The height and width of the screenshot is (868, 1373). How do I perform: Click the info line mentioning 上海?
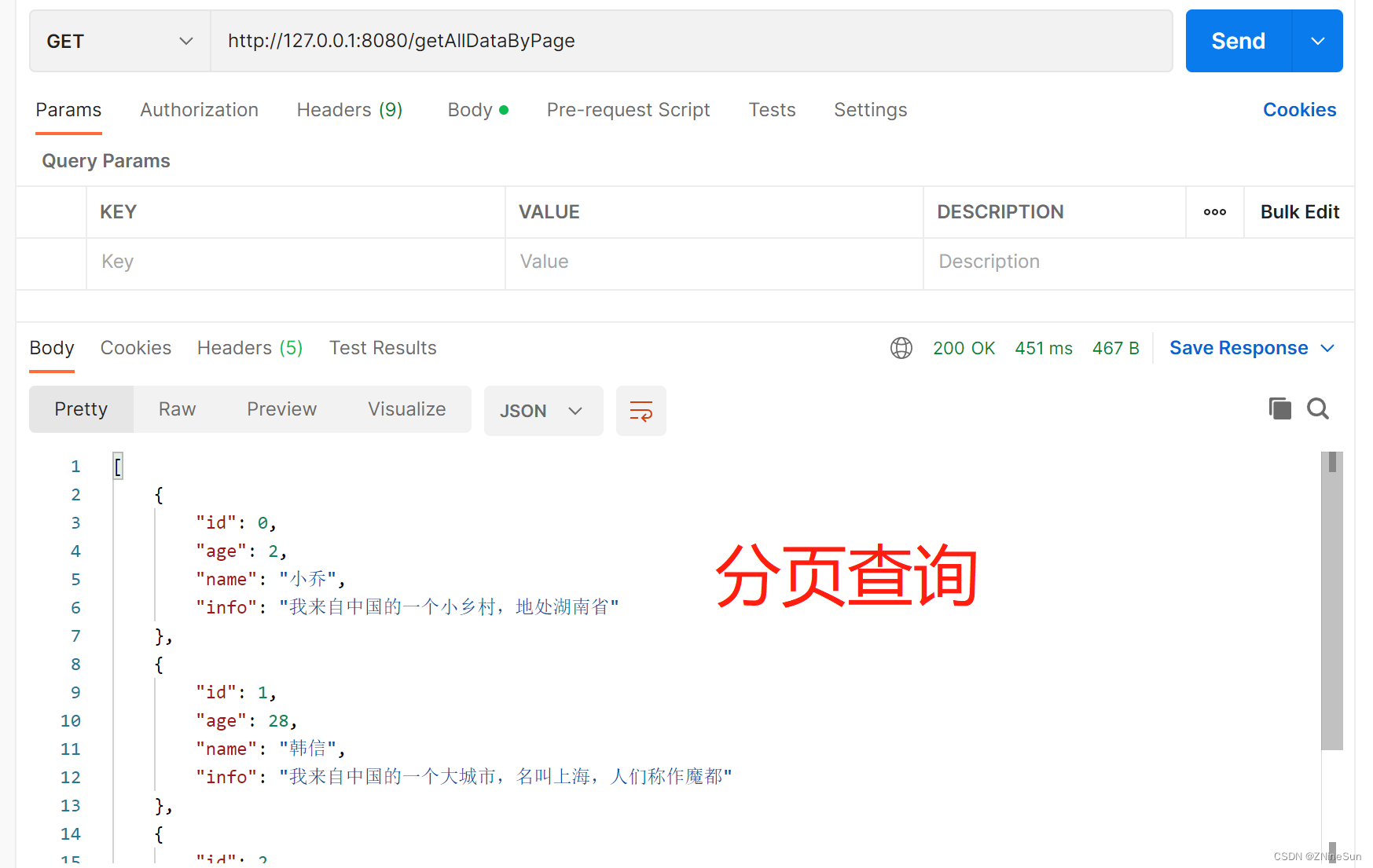point(464,778)
